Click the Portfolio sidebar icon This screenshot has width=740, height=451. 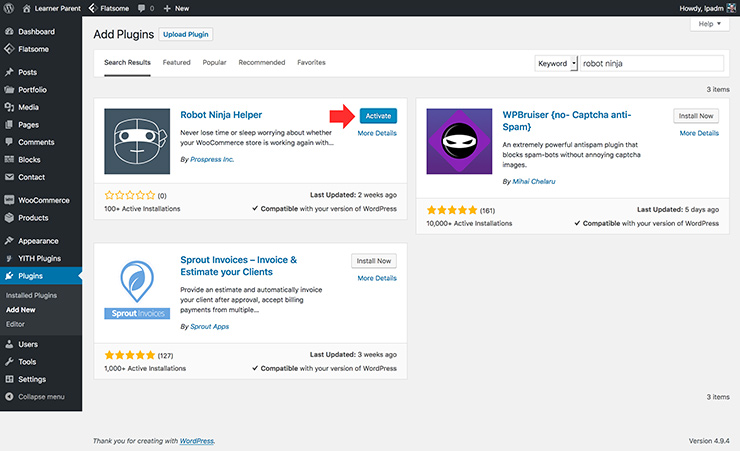click(9, 90)
